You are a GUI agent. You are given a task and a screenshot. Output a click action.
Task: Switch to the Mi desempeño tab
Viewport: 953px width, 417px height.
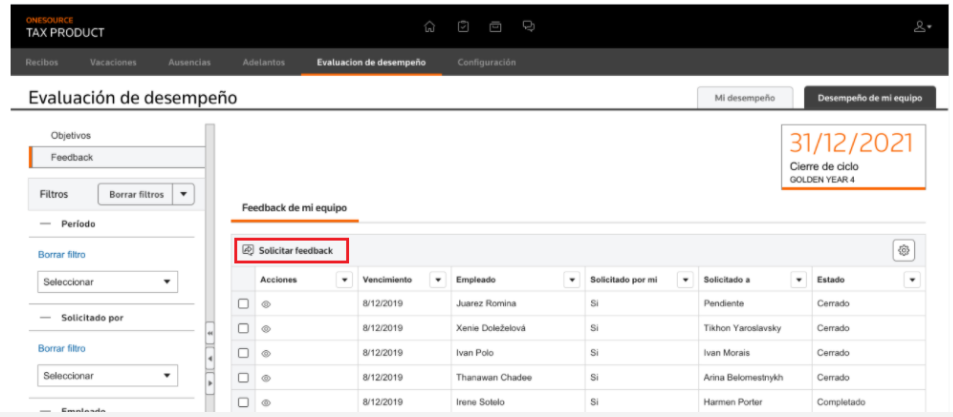point(745,98)
